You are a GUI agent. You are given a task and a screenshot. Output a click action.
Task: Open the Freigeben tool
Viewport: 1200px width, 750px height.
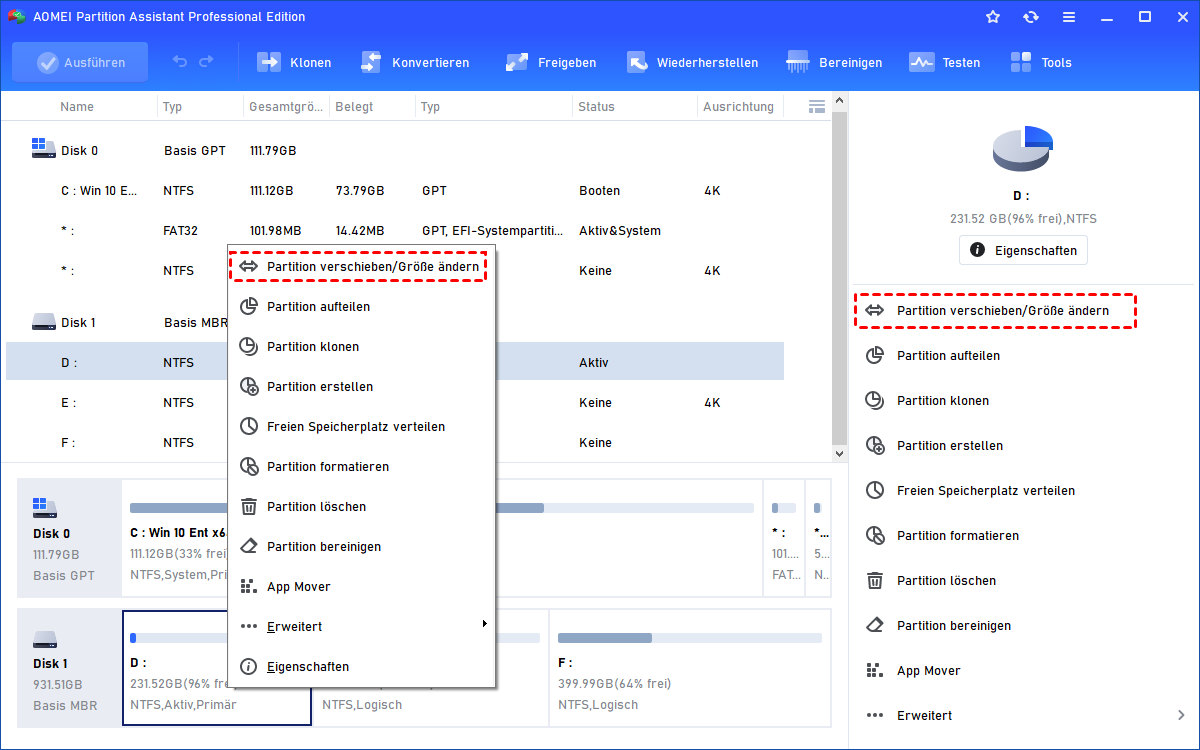tap(550, 62)
